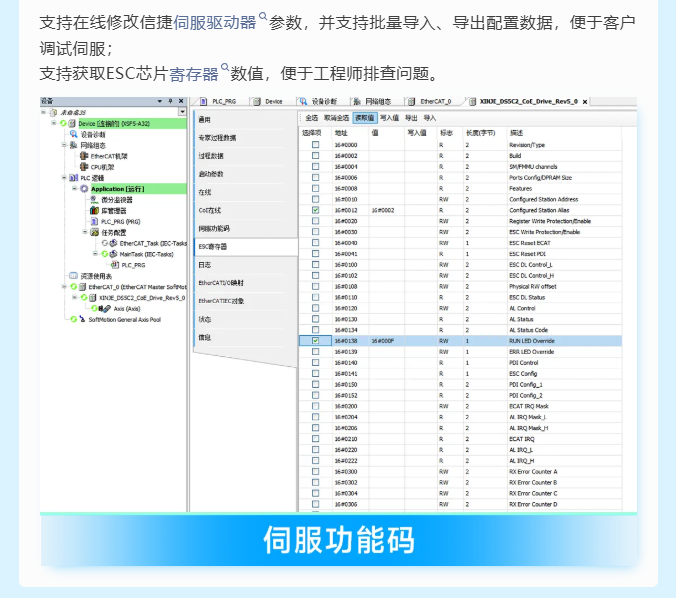The image size is (676, 598).
Task: Click the 任务配置 task configuration icon
Action: [x=95, y=232]
